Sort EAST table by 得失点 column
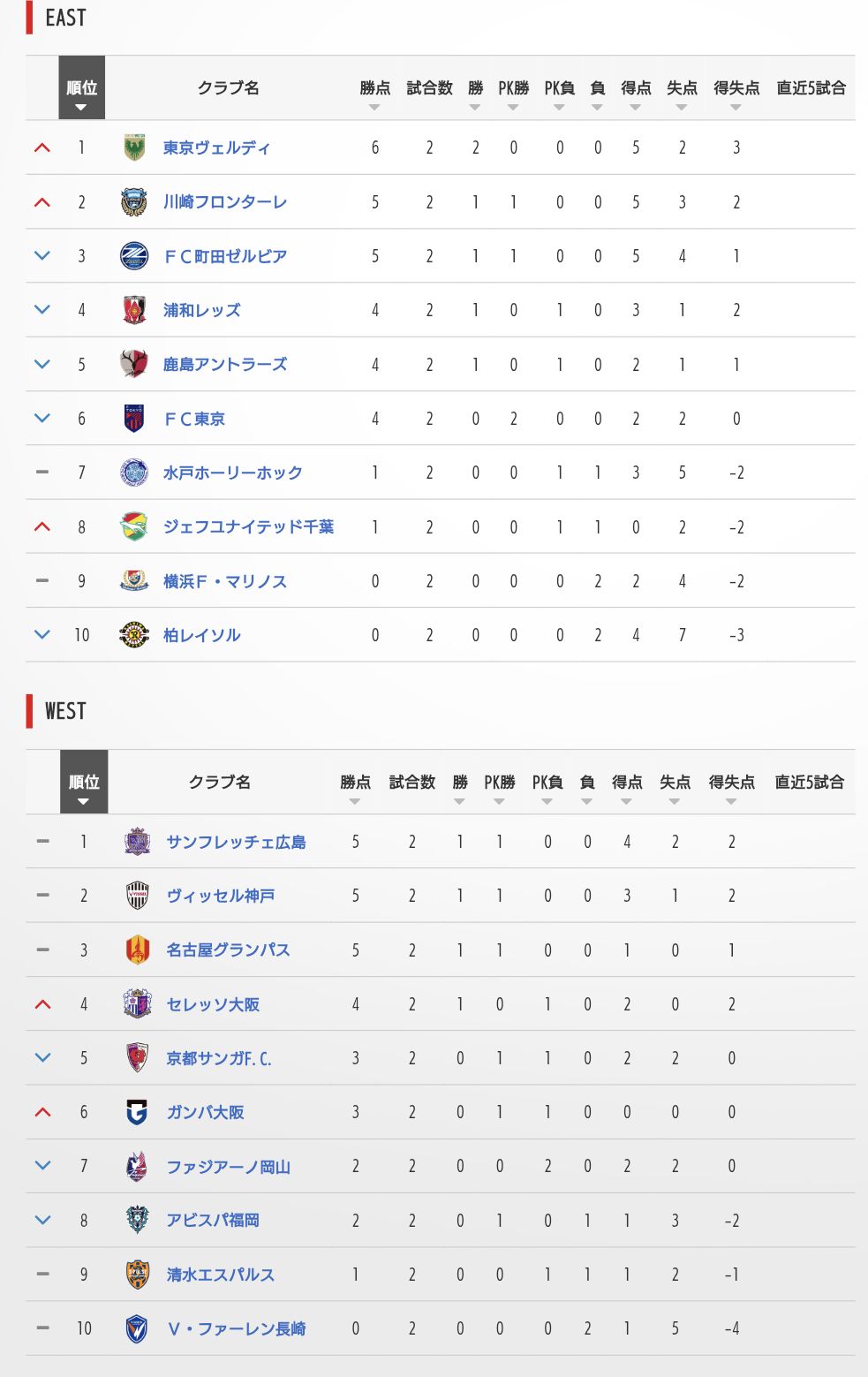Viewport: 868px width, 1377px height. (x=736, y=93)
